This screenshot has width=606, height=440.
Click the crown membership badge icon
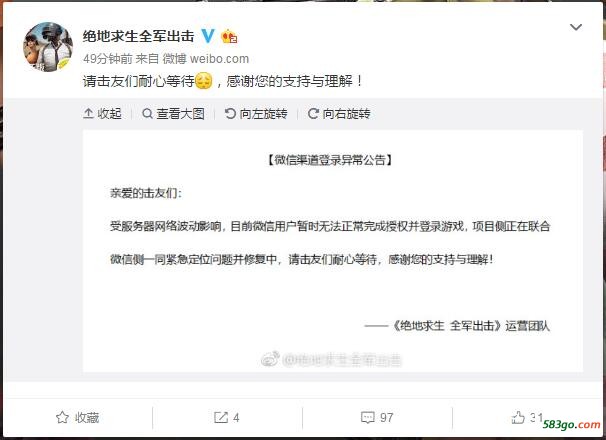(x=229, y=36)
